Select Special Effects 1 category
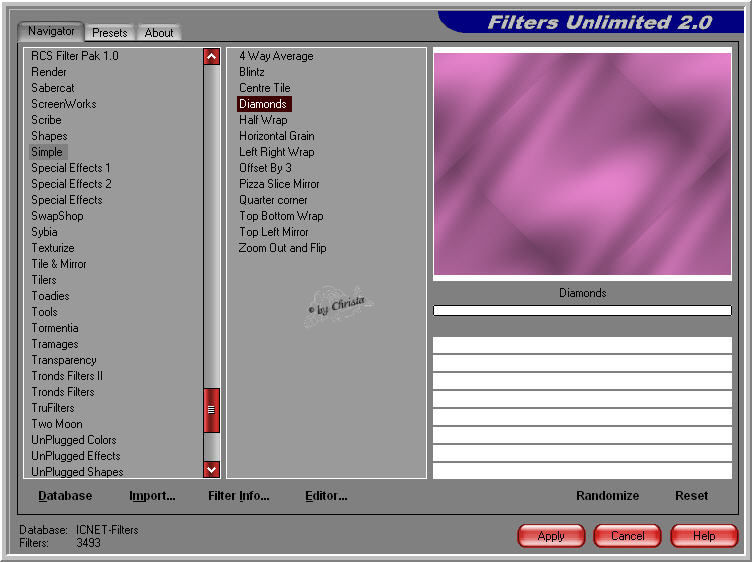Viewport: 752px width, 562px height. coord(70,168)
